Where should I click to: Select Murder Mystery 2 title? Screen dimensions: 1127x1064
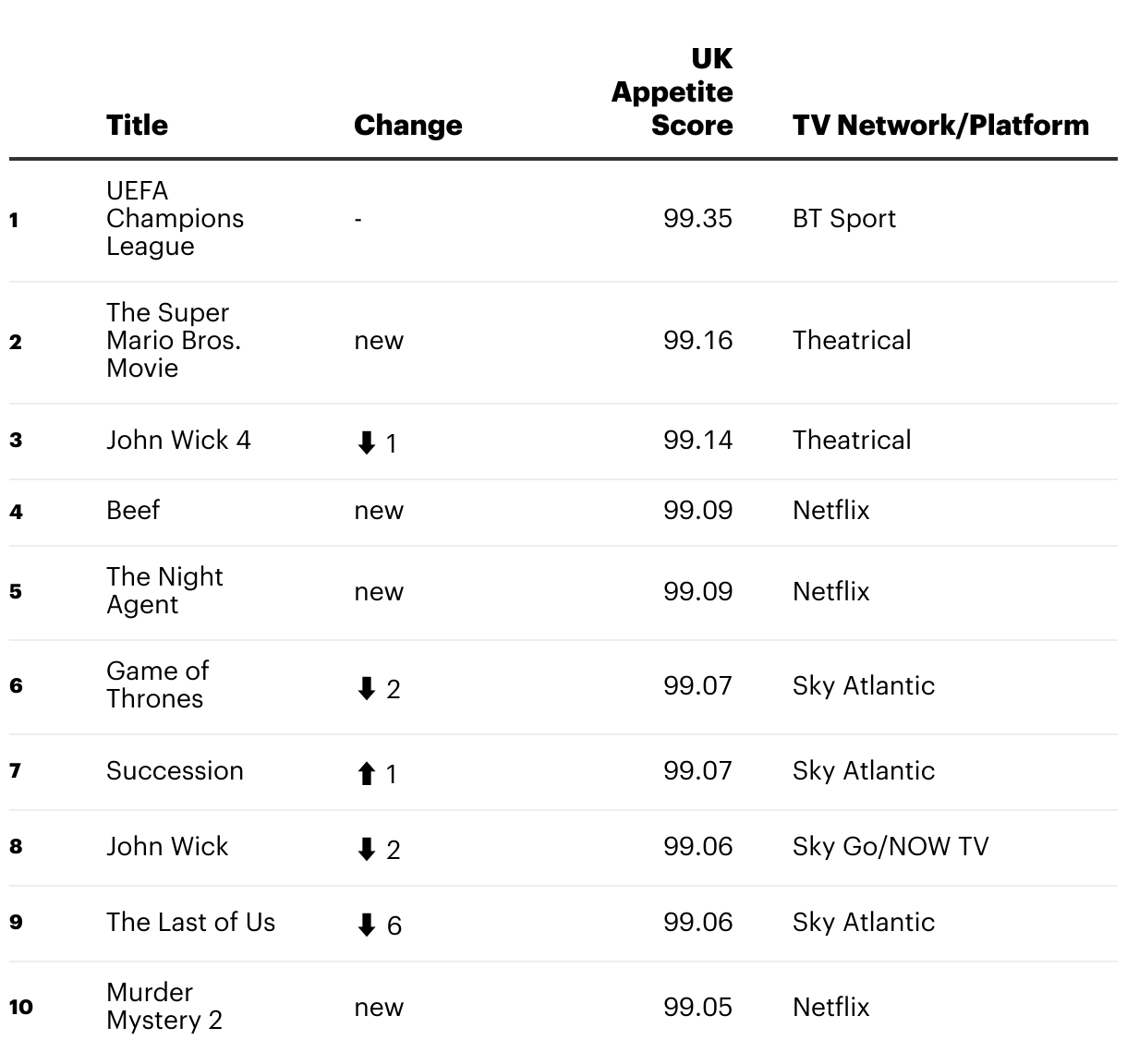pyautogui.click(x=164, y=1006)
